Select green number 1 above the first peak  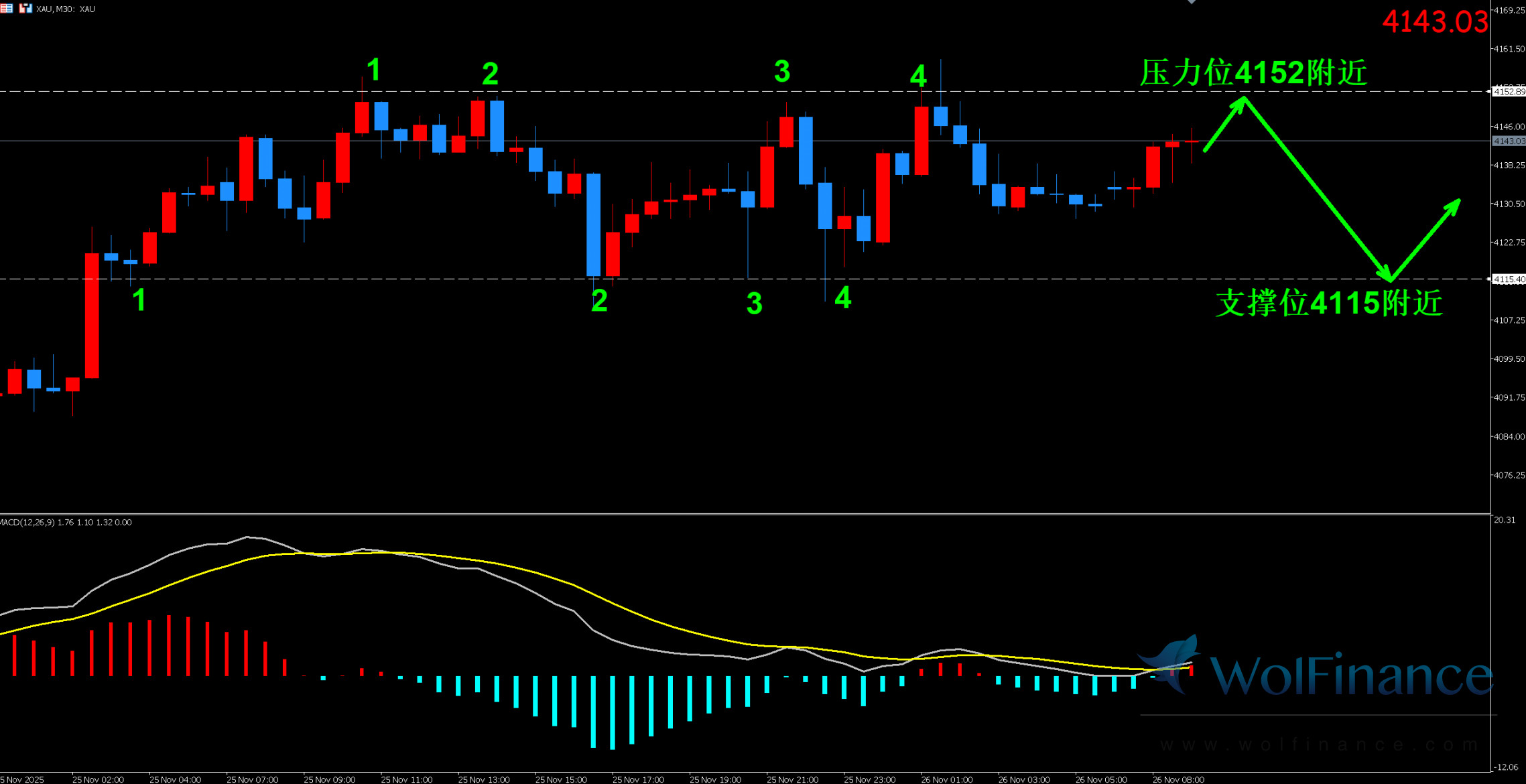[374, 70]
